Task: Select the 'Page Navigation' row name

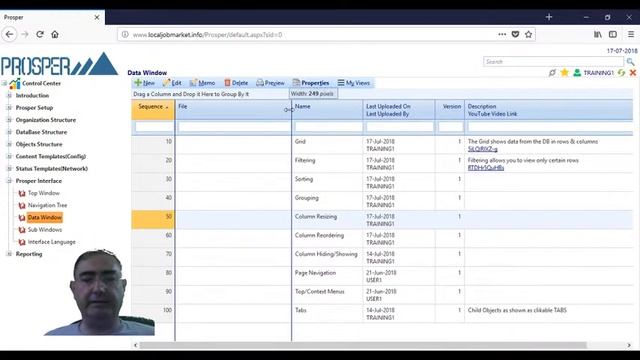Action: pos(315,273)
